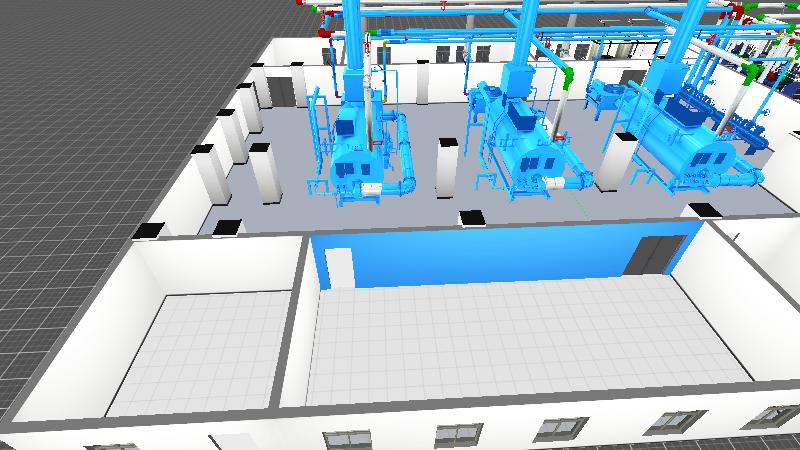Screen dimensions: 800x450
Task: Select the dividing wall between the two empty rooms
Action: point(297,330)
